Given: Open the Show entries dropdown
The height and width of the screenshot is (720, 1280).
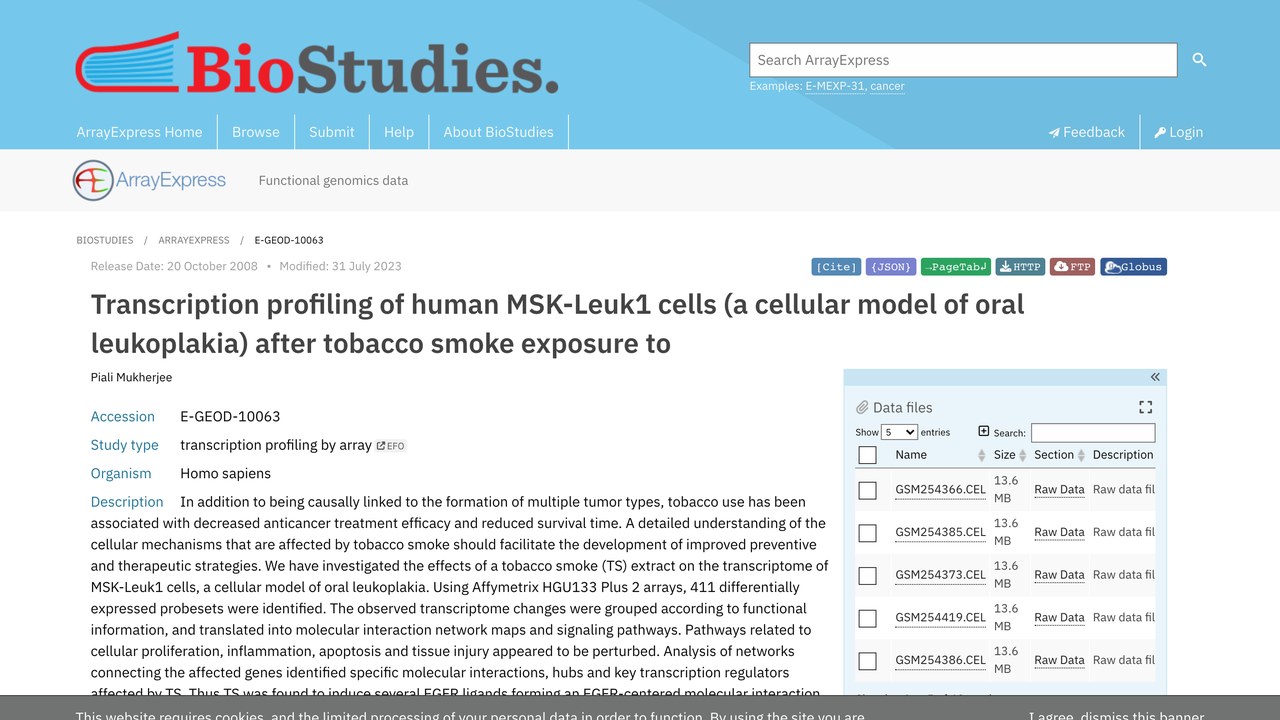Looking at the screenshot, I should (899, 432).
